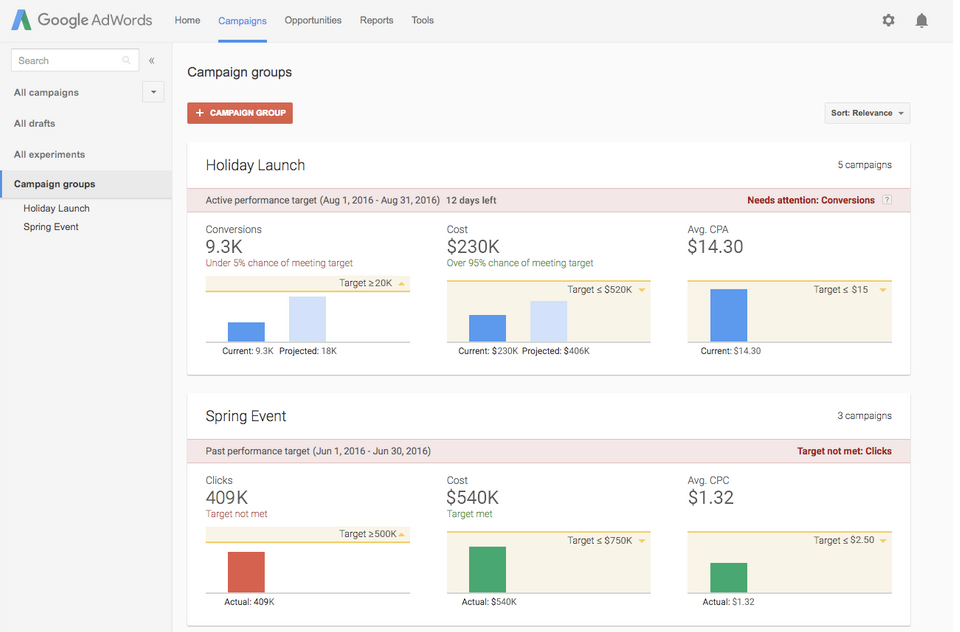The height and width of the screenshot is (632, 960).
Task: Expand the All campaigns dropdown arrow
Action: pos(152,91)
